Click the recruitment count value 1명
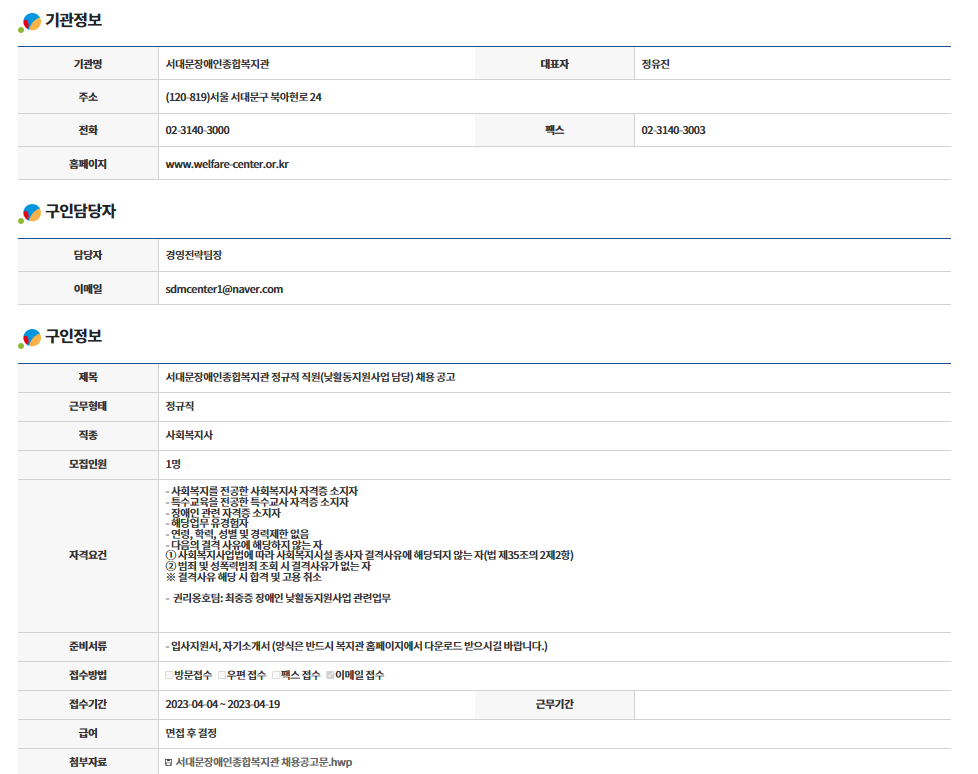The height and width of the screenshot is (774, 978). 173,464
